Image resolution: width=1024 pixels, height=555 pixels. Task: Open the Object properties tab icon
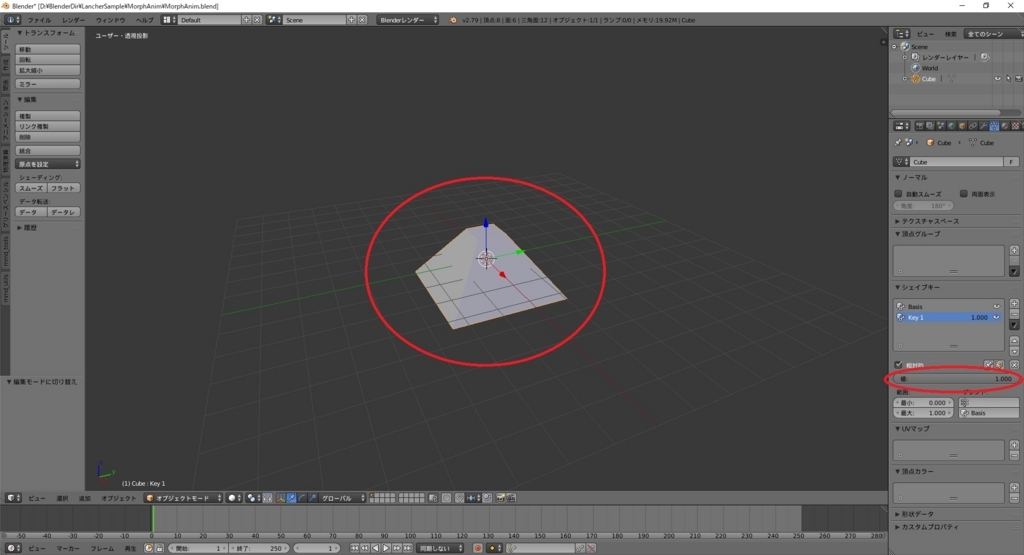962,126
